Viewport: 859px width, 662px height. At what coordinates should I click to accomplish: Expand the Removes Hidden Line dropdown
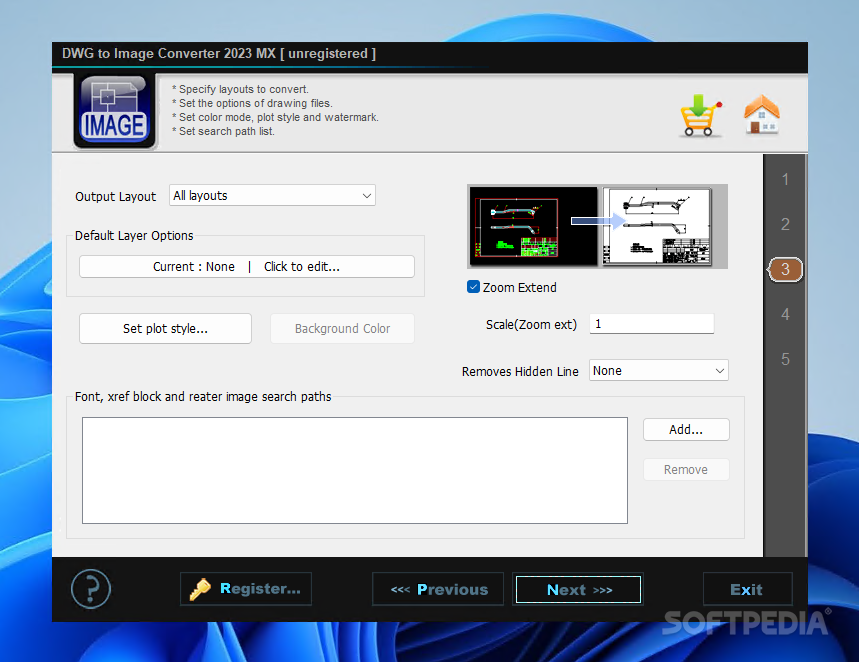(x=658, y=370)
